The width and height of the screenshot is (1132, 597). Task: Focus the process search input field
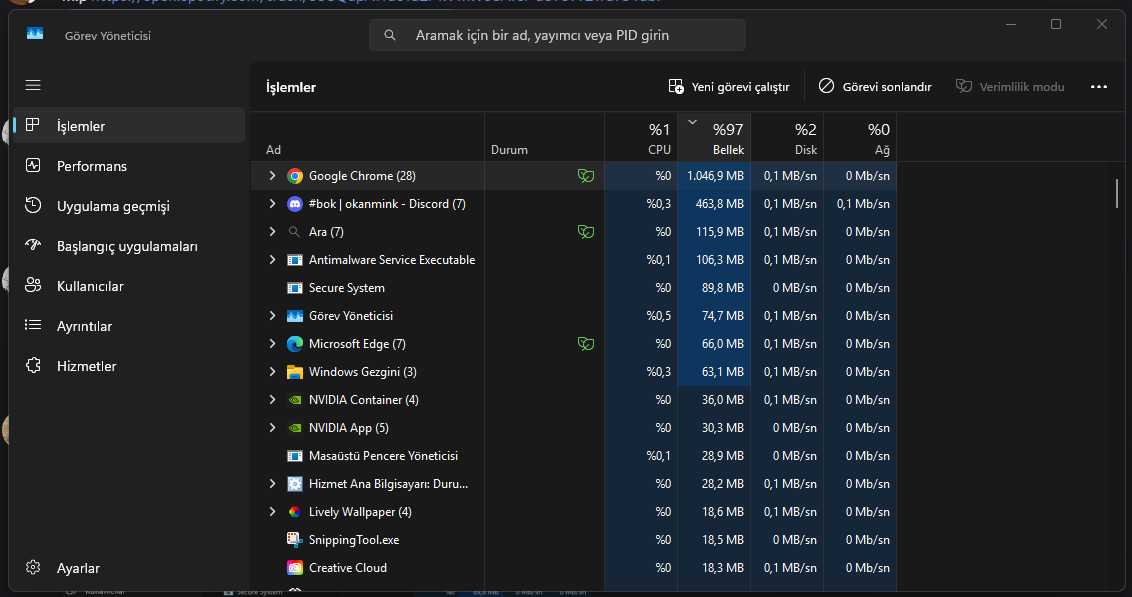point(557,35)
